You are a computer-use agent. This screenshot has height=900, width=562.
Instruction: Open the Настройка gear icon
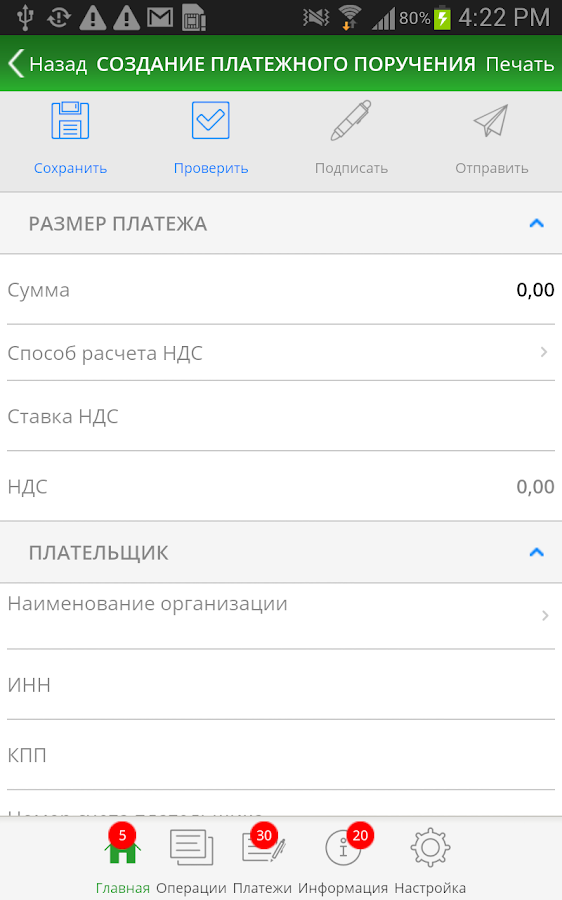click(430, 858)
